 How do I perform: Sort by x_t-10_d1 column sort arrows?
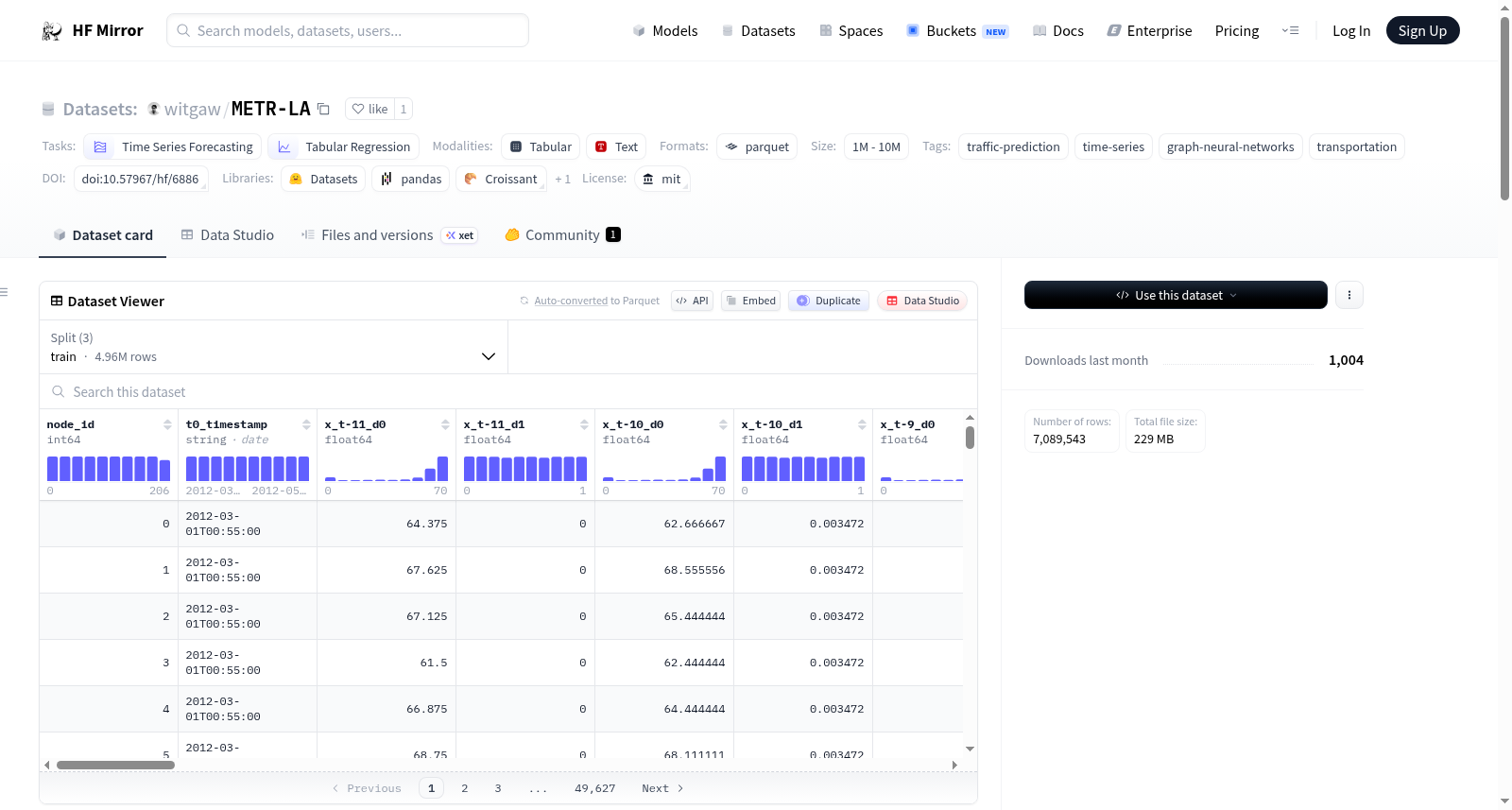click(x=862, y=424)
